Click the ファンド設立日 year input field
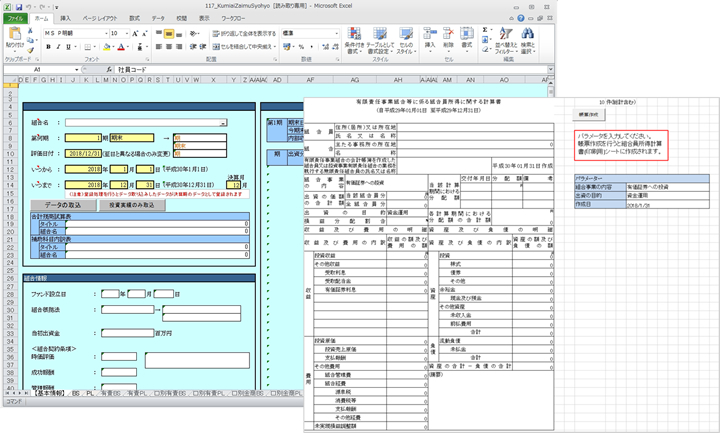The image size is (720, 433). [110, 294]
